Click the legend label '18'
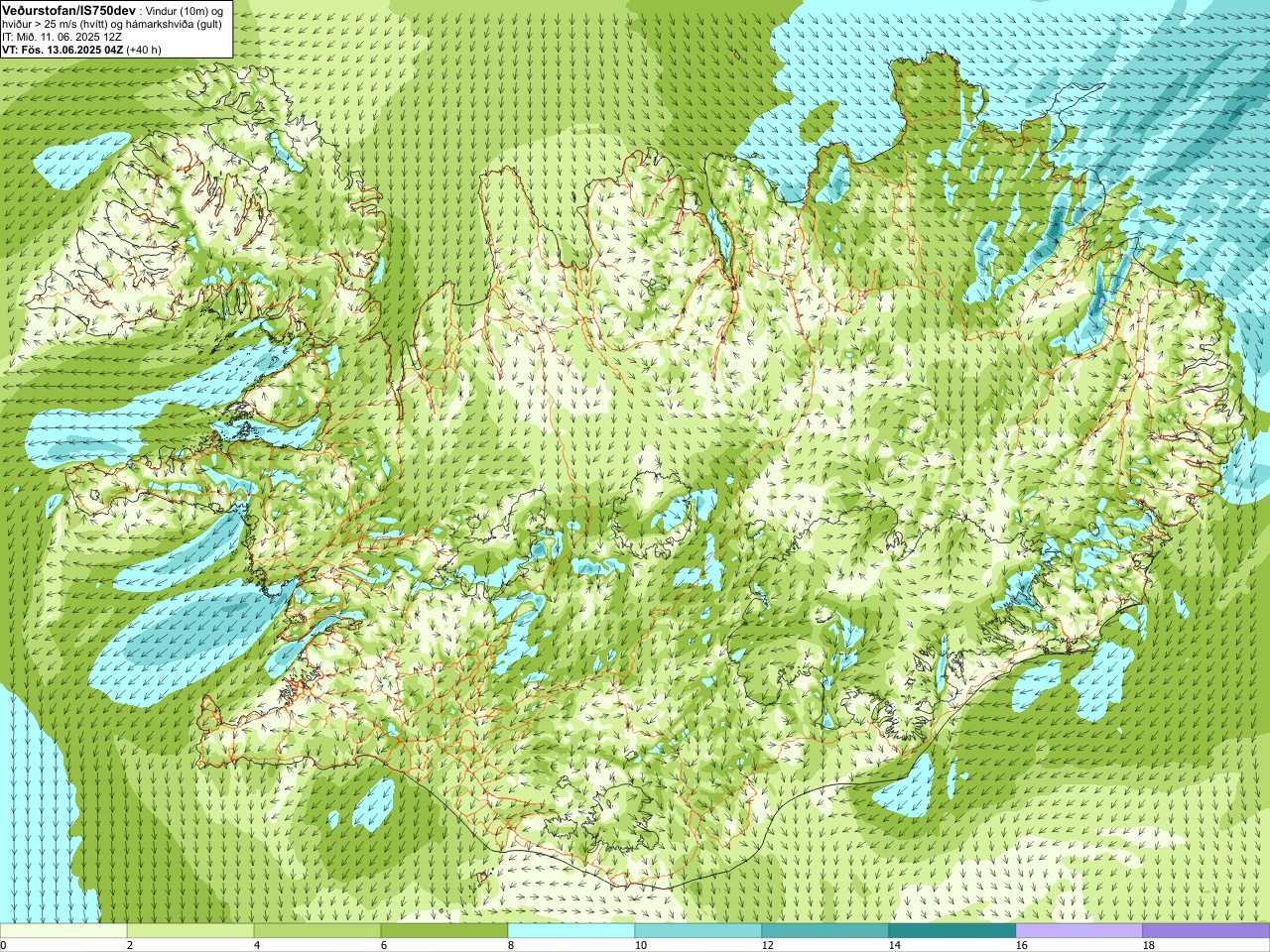The width and height of the screenshot is (1270, 952). coord(1148,945)
